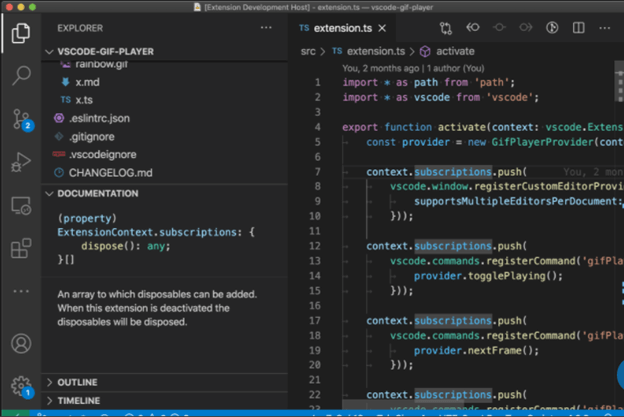Click line number 11 in the gutter
This screenshot has height=417, width=624.
pyautogui.click(x=315, y=231)
